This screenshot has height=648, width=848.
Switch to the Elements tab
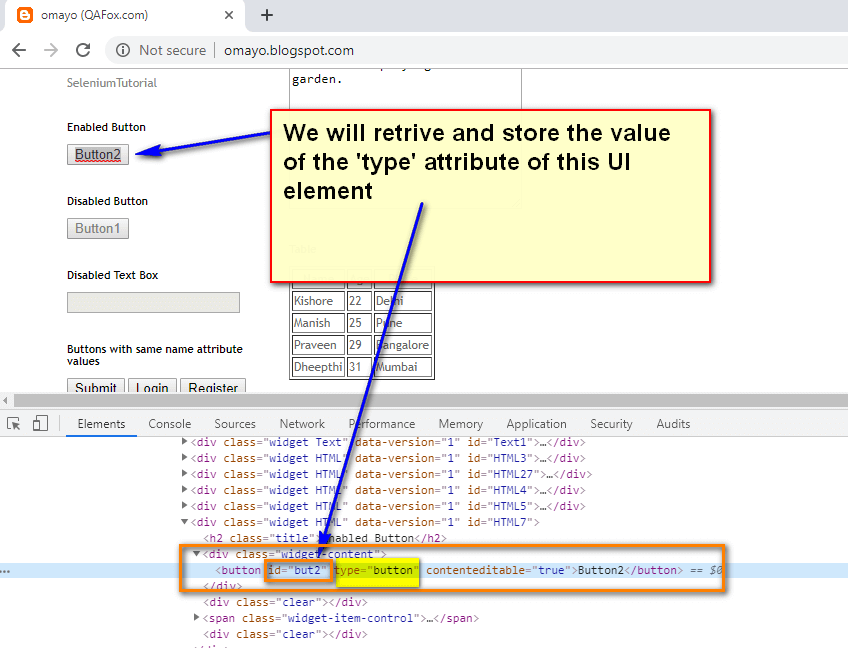101,424
